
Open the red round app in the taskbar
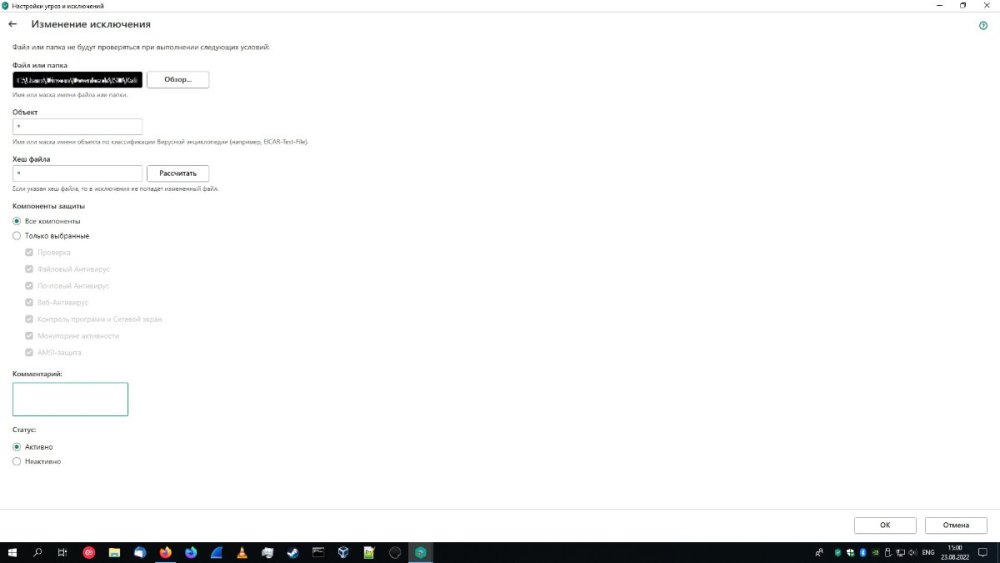click(89, 553)
